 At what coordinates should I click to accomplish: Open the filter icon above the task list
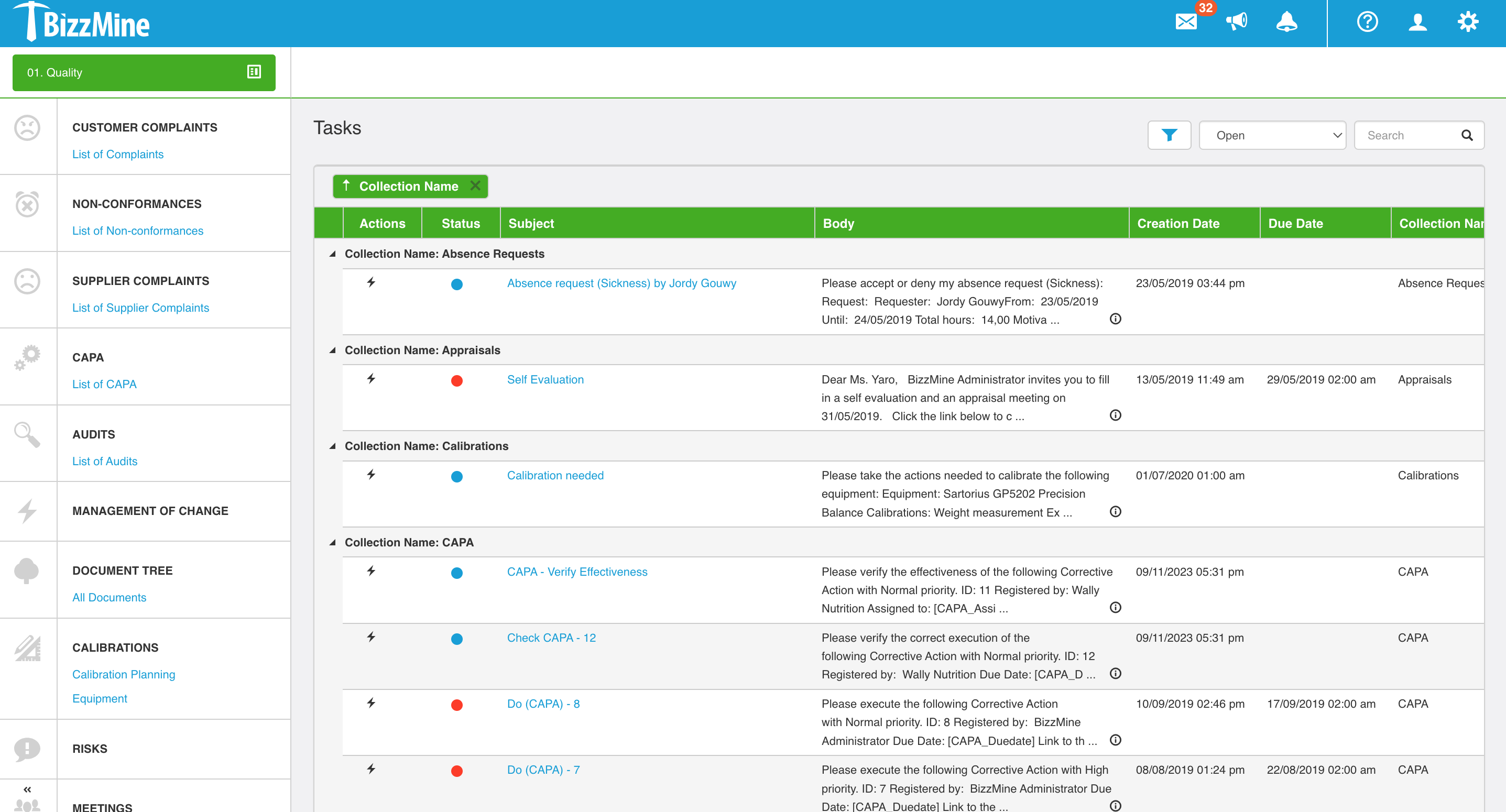(1169, 135)
